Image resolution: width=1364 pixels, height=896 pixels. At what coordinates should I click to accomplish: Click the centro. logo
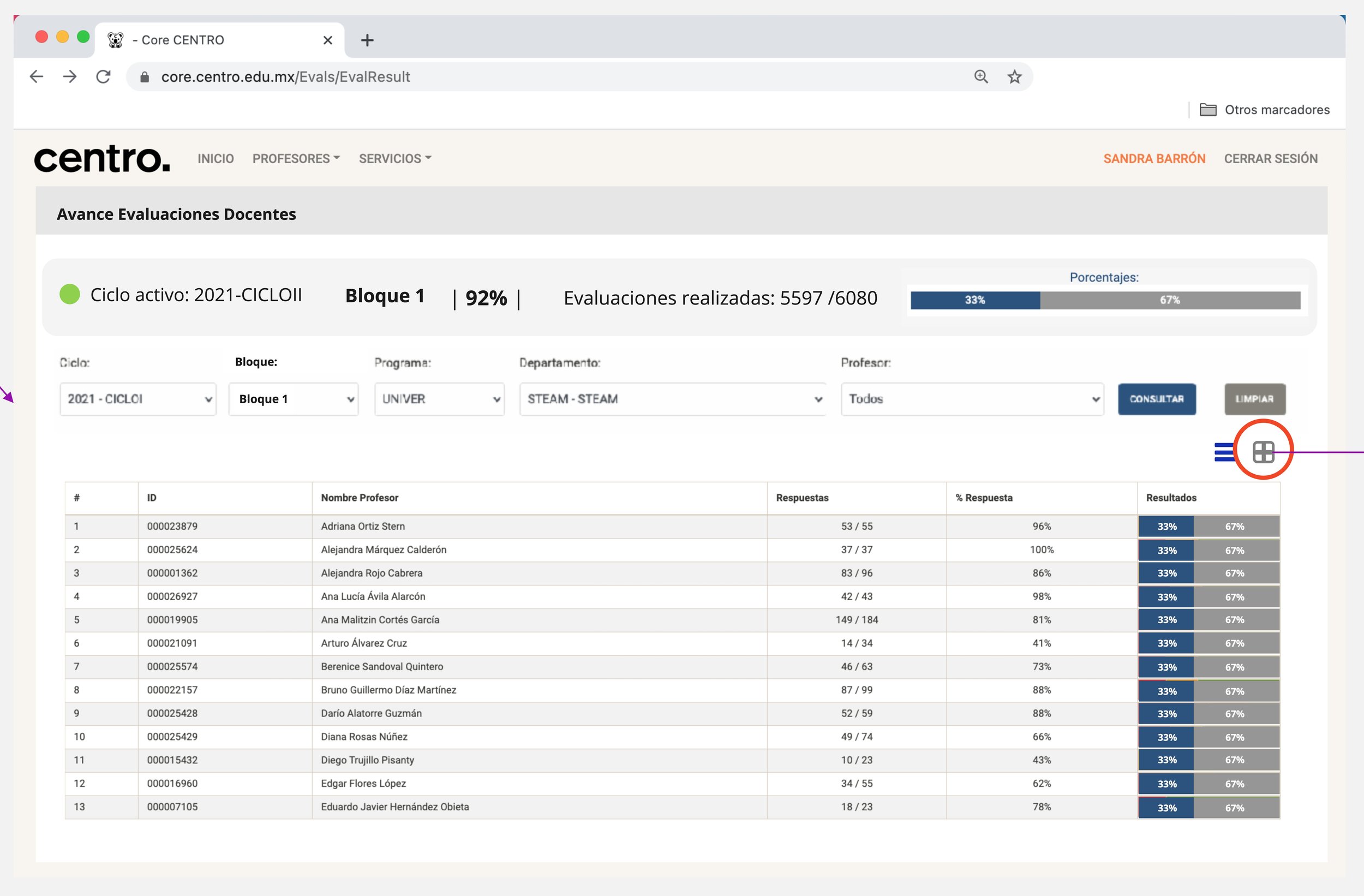tap(102, 159)
